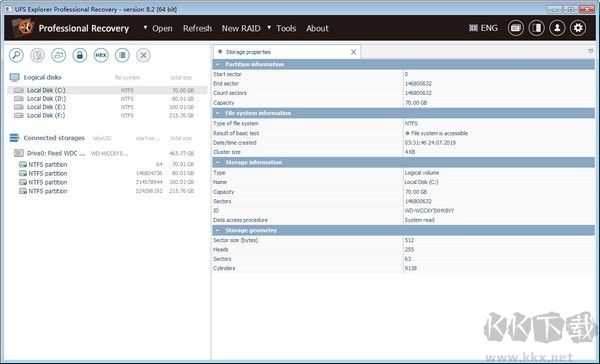
Task: Click the user account icon in header
Action: 557,28
